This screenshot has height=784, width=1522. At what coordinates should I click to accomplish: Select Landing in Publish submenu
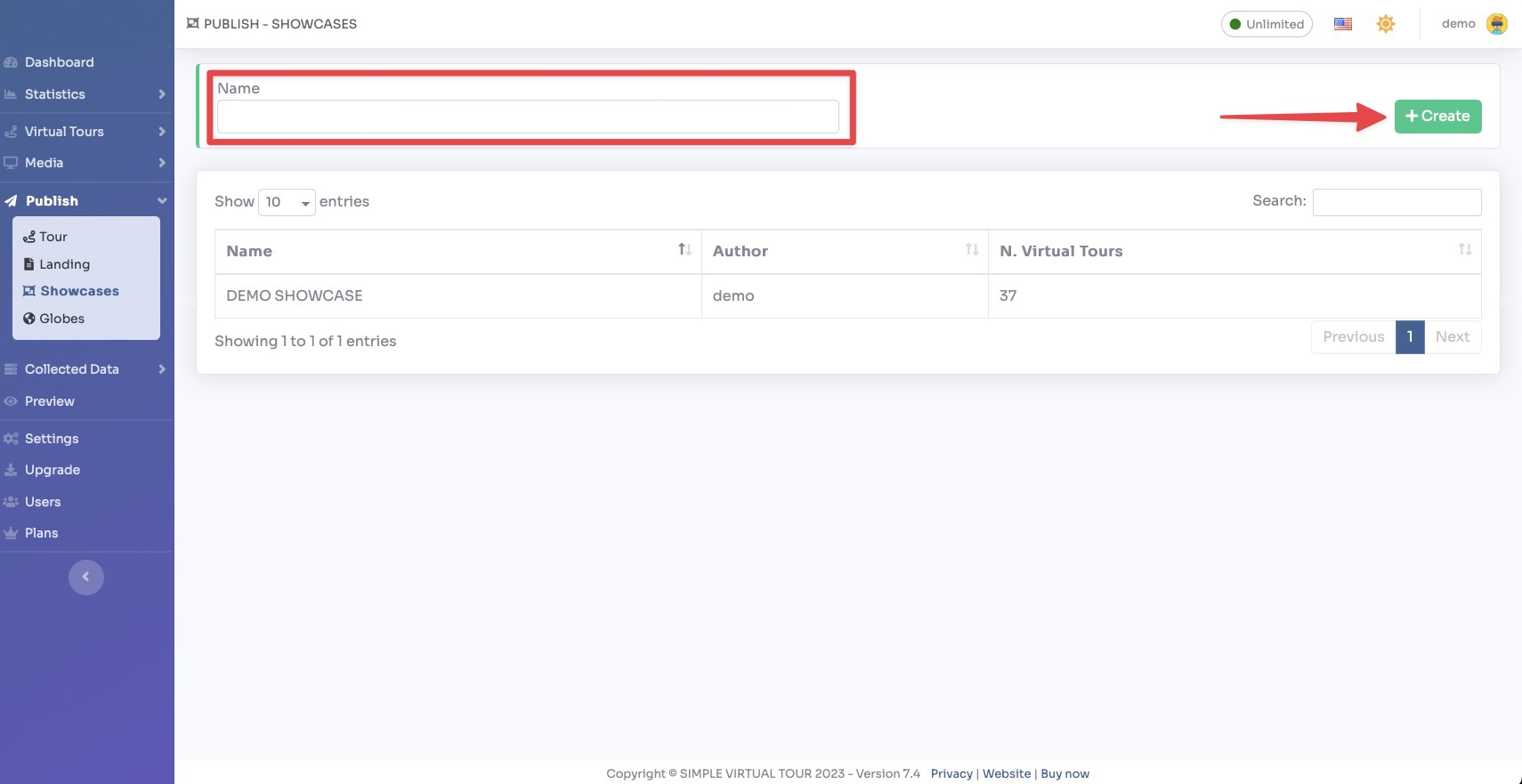tap(64, 264)
